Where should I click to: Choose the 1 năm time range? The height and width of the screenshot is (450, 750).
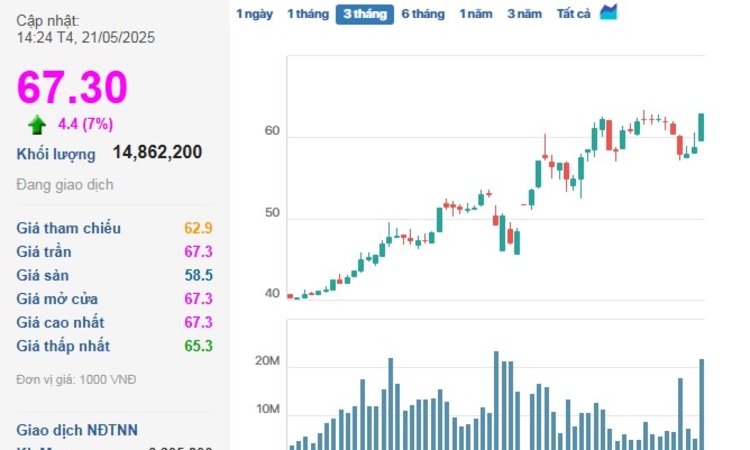coord(476,14)
